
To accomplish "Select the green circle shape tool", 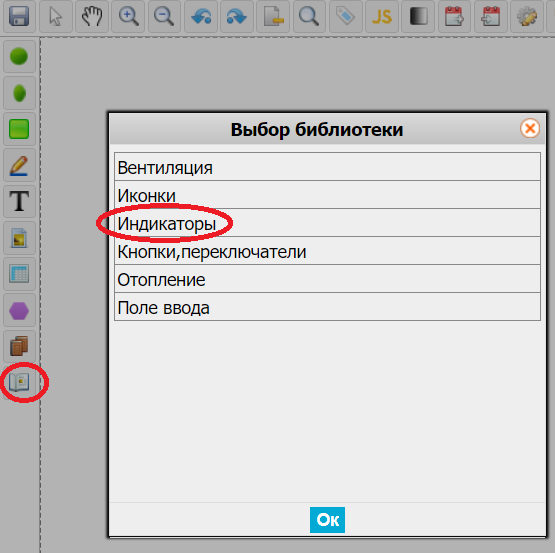I will click(x=19, y=57).
